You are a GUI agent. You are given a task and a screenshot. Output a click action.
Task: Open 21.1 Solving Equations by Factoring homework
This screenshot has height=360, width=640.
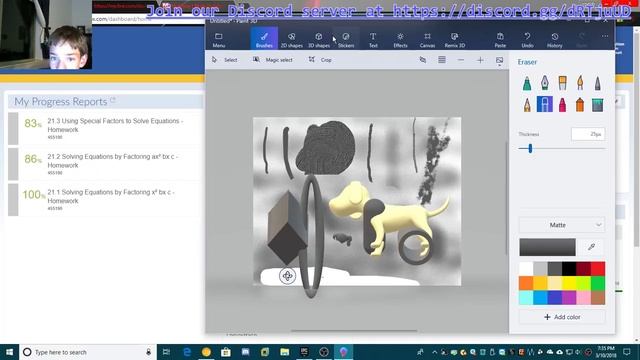click(x=111, y=196)
